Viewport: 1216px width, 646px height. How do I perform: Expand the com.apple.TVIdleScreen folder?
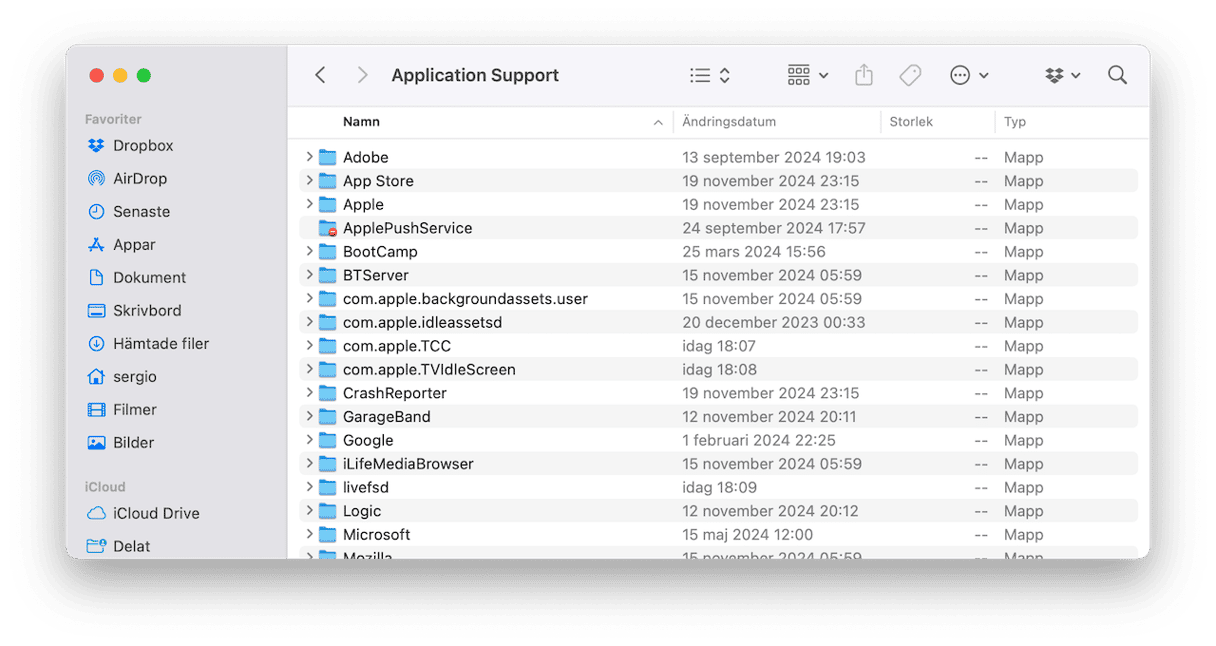click(x=309, y=370)
